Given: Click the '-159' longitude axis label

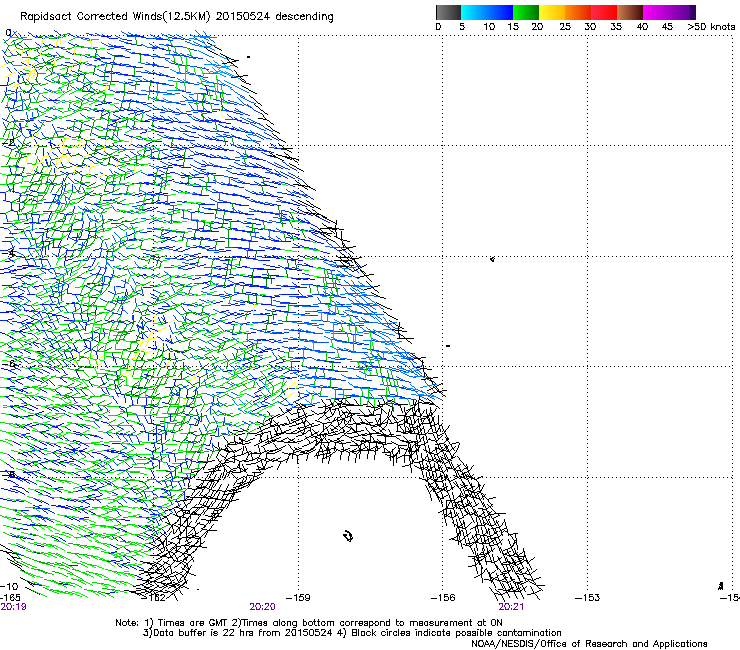Looking at the screenshot, I should pyautogui.click(x=298, y=598).
